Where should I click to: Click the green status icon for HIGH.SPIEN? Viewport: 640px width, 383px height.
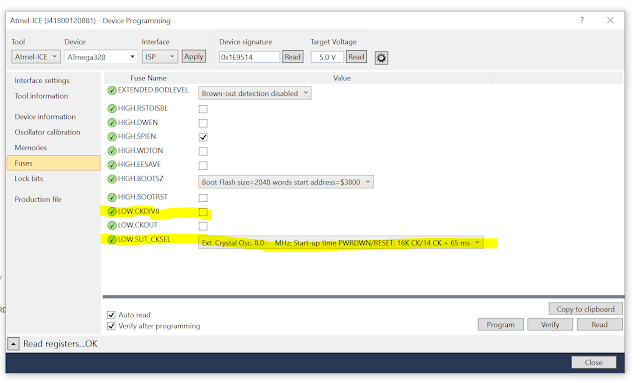pos(112,136)
